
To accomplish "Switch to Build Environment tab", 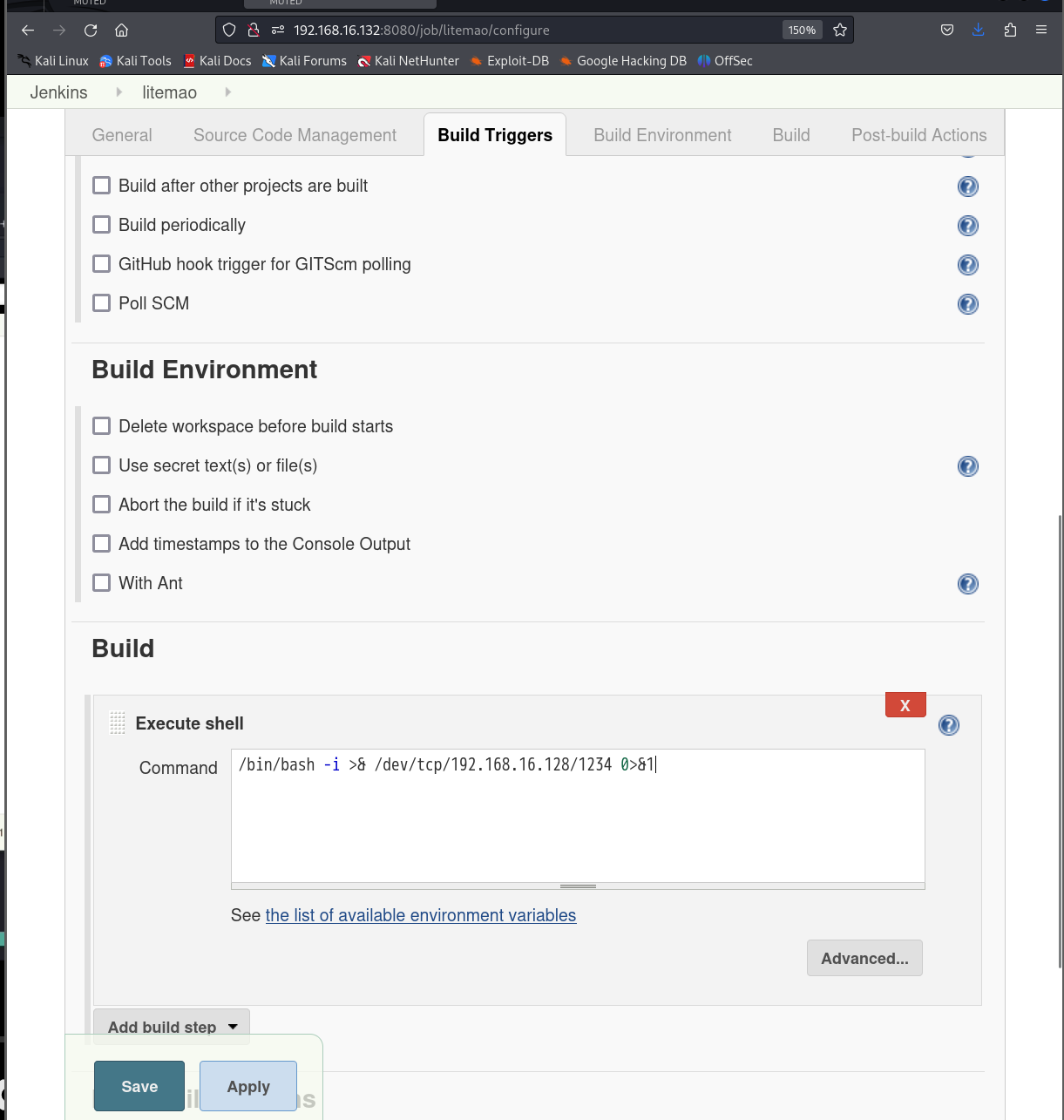I will 662,135.
